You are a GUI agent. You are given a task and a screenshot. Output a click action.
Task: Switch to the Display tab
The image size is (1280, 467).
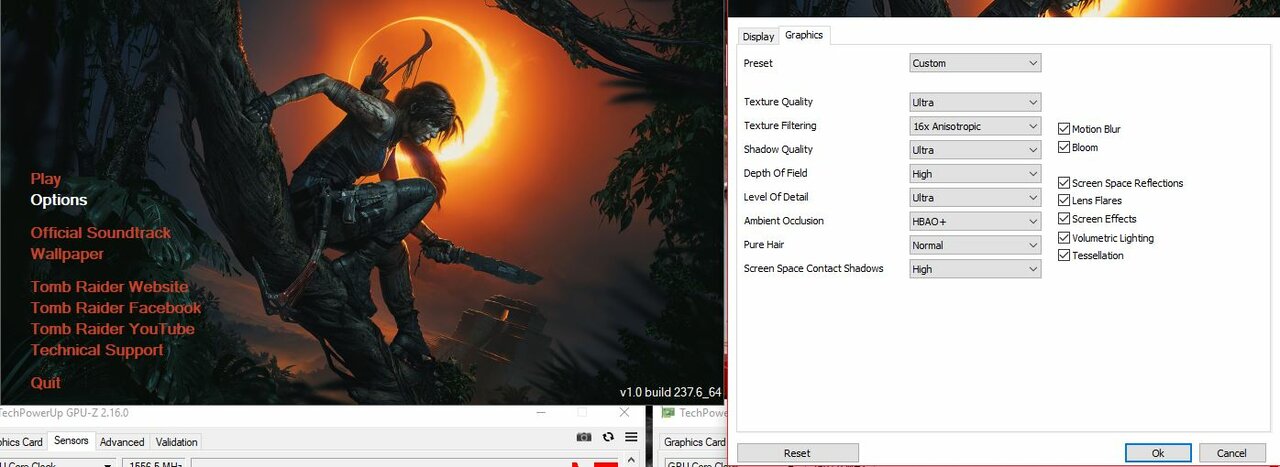(x=758, y=36)
